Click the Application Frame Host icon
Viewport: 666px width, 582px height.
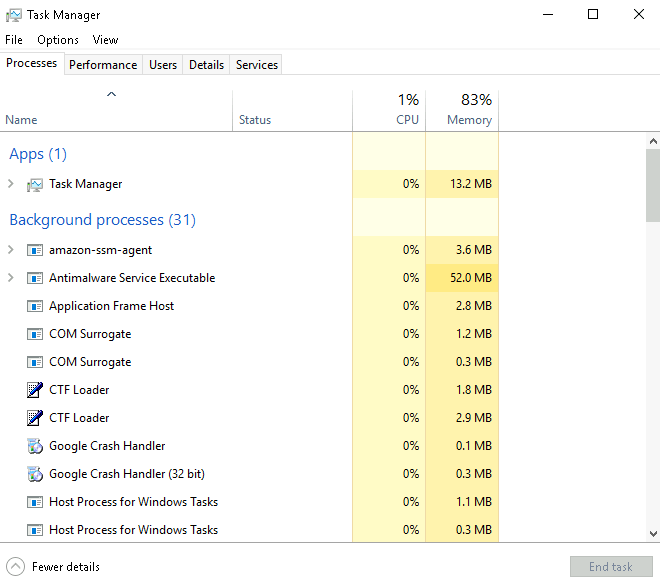coord(35,306)
